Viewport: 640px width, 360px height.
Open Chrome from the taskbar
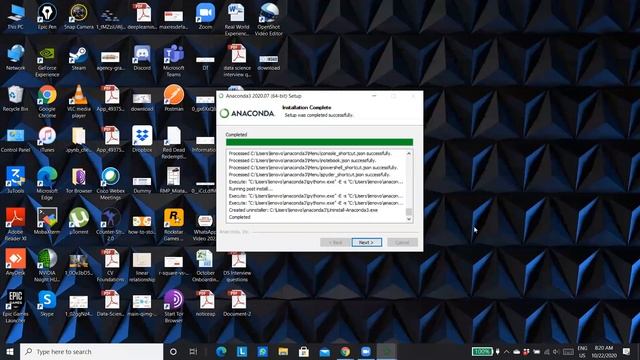pyautogui.click(x=345, y=351)
